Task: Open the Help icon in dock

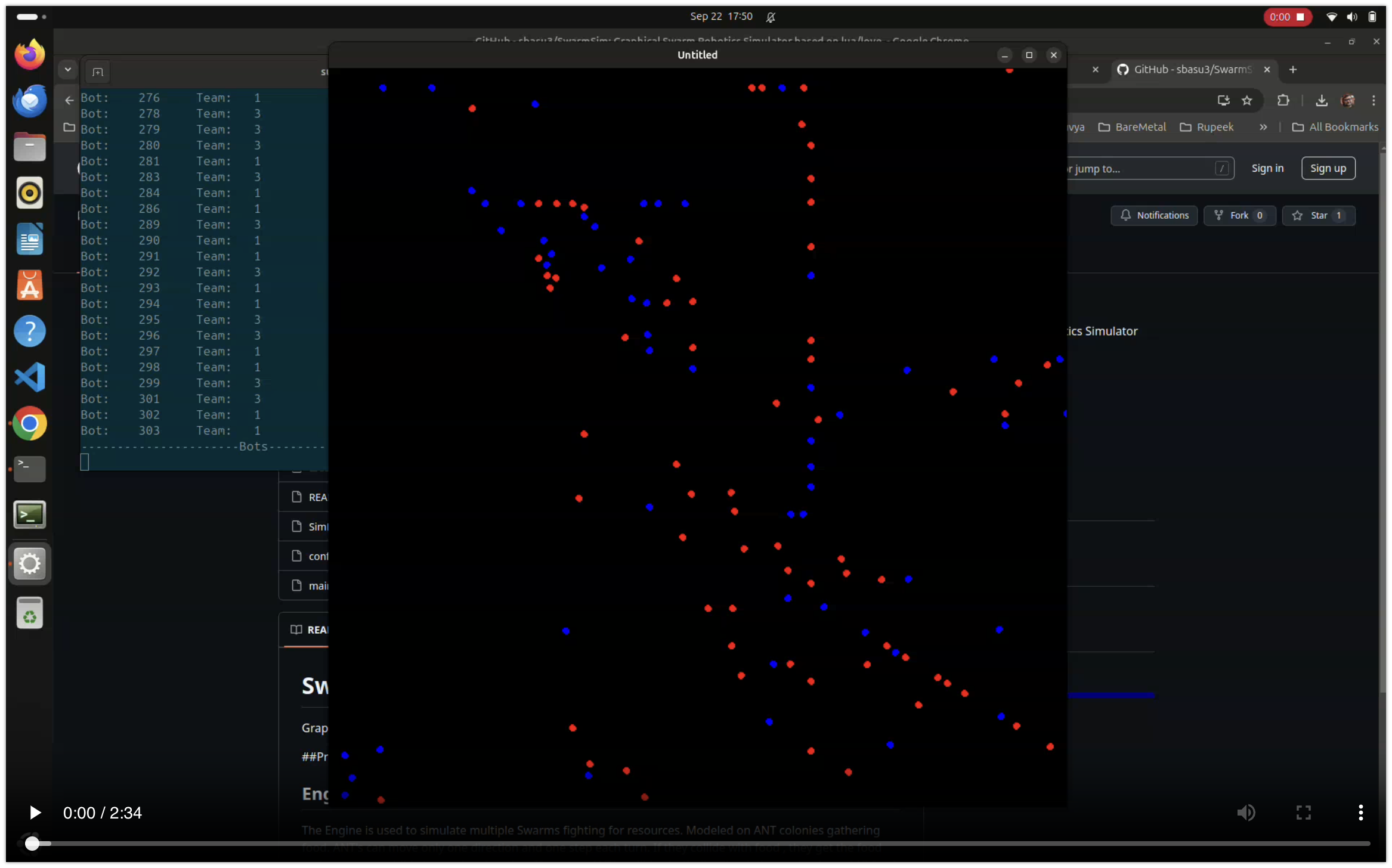Action: [29, 331]
